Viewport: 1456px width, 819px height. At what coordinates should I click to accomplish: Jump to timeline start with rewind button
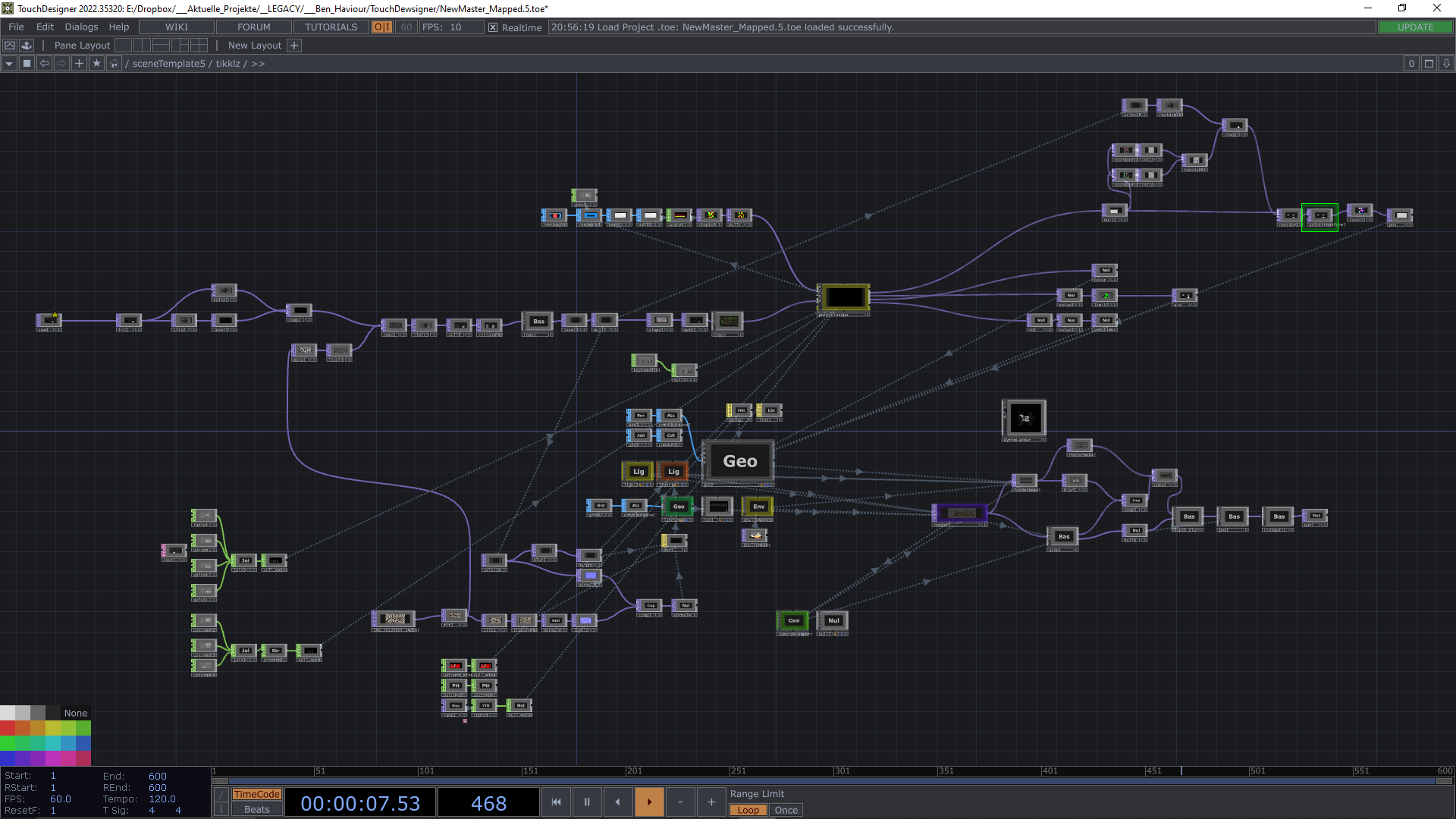pos(556,802)
